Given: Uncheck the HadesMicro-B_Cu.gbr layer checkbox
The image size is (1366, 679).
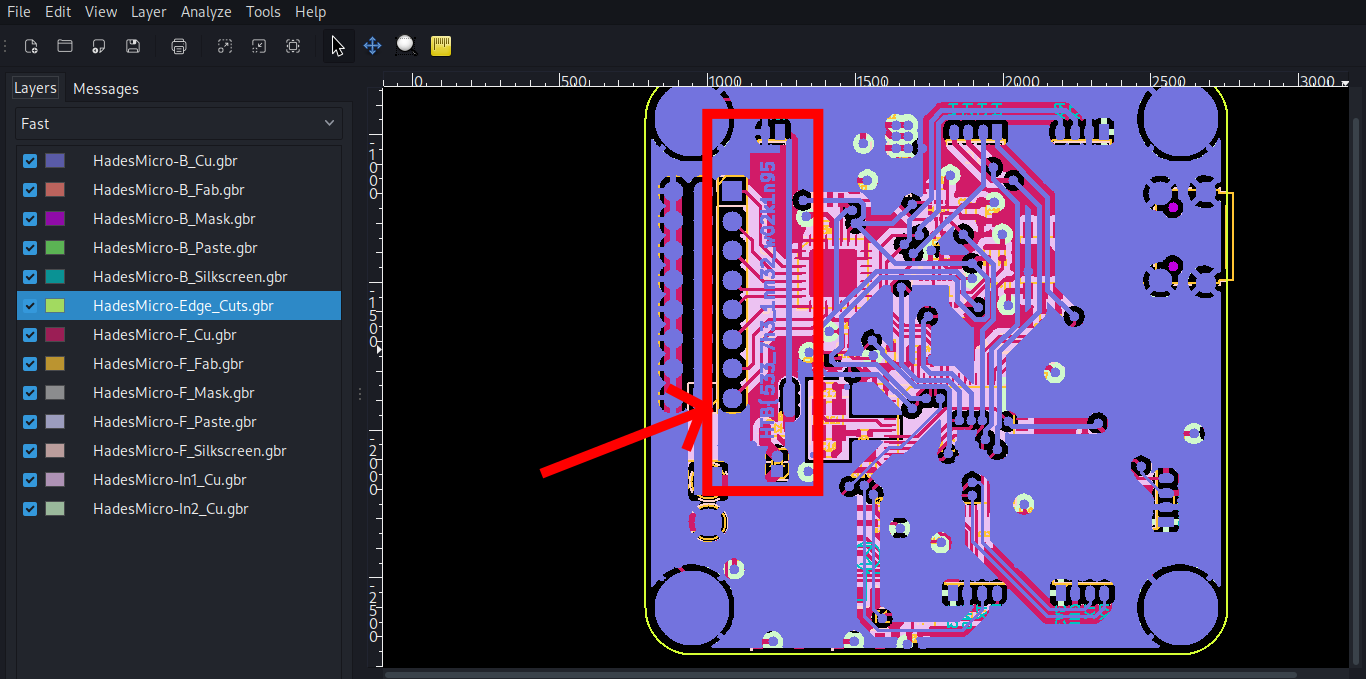Looking at the screenshot, I should (30, 161).
